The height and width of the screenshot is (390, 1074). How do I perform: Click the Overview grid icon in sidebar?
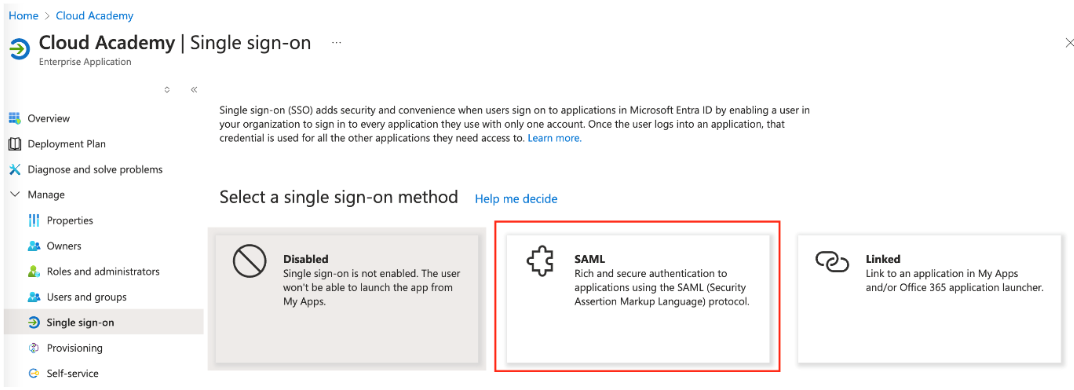[x=14, y=119]
